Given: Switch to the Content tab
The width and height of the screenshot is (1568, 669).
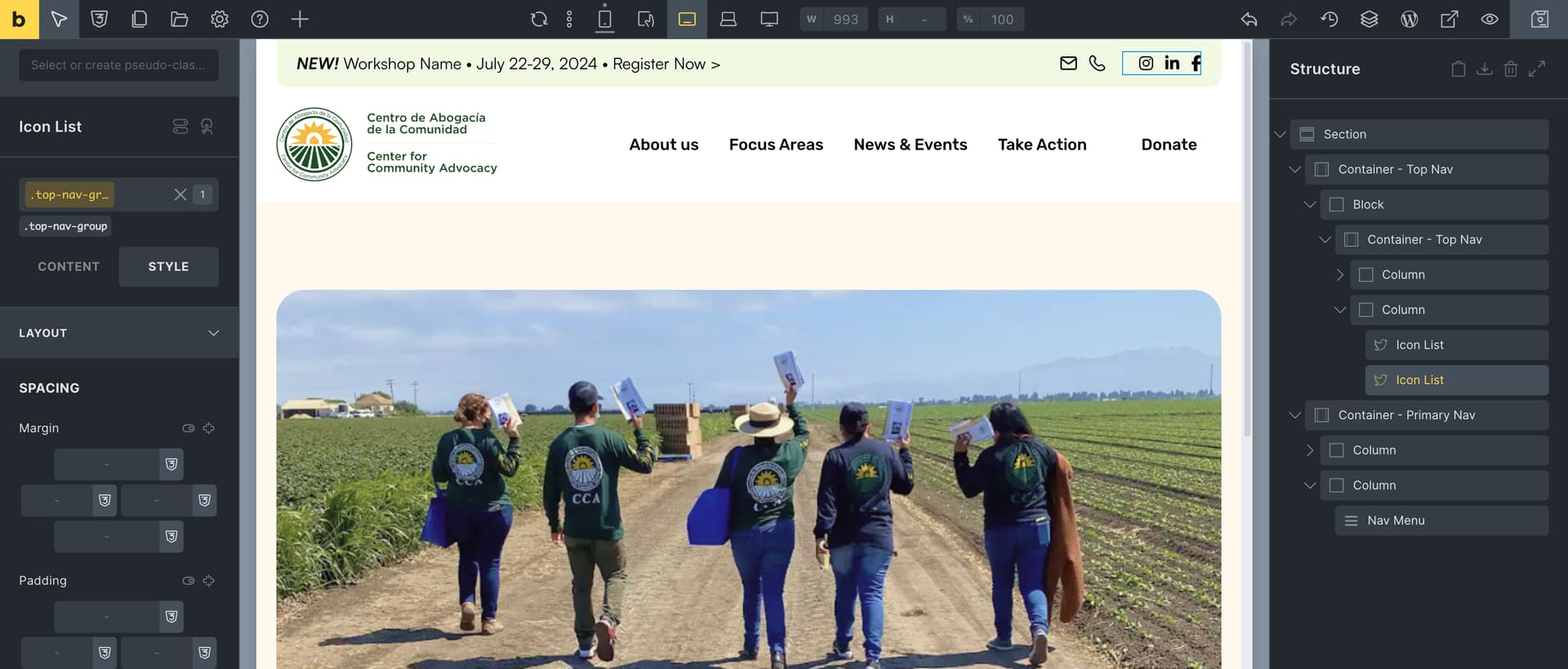Looking at the screenshot, I should coord(69,267).
